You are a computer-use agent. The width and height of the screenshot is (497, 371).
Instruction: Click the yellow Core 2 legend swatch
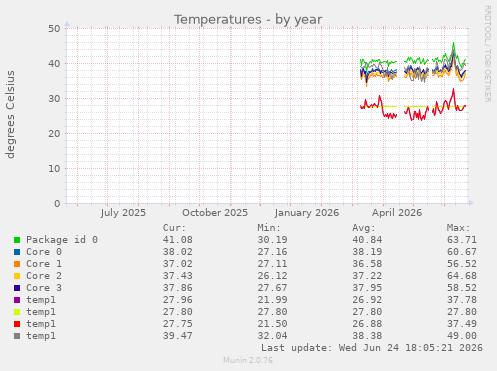pos(17,276)
